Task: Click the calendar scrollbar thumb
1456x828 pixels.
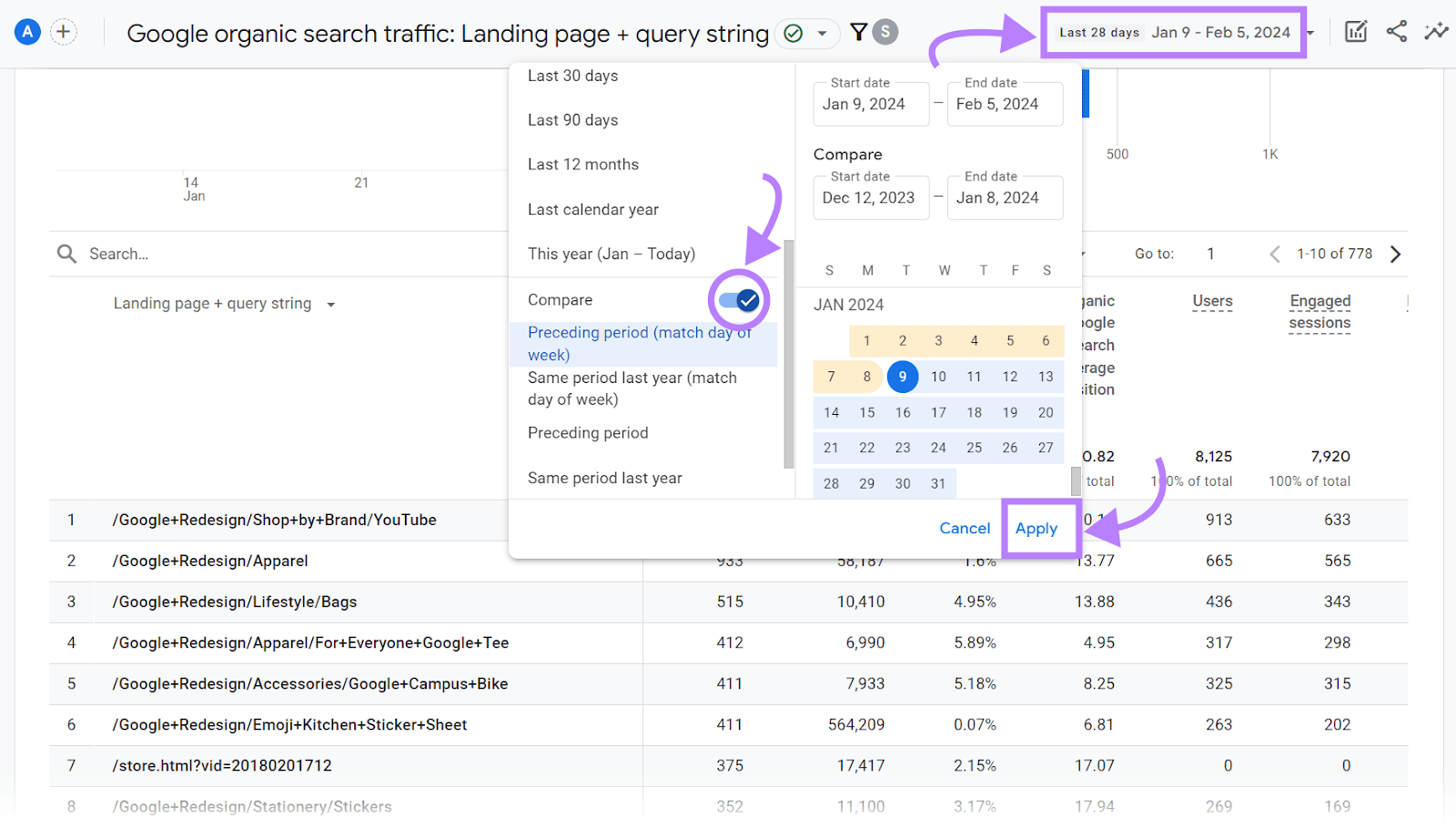Action: 1076,481
